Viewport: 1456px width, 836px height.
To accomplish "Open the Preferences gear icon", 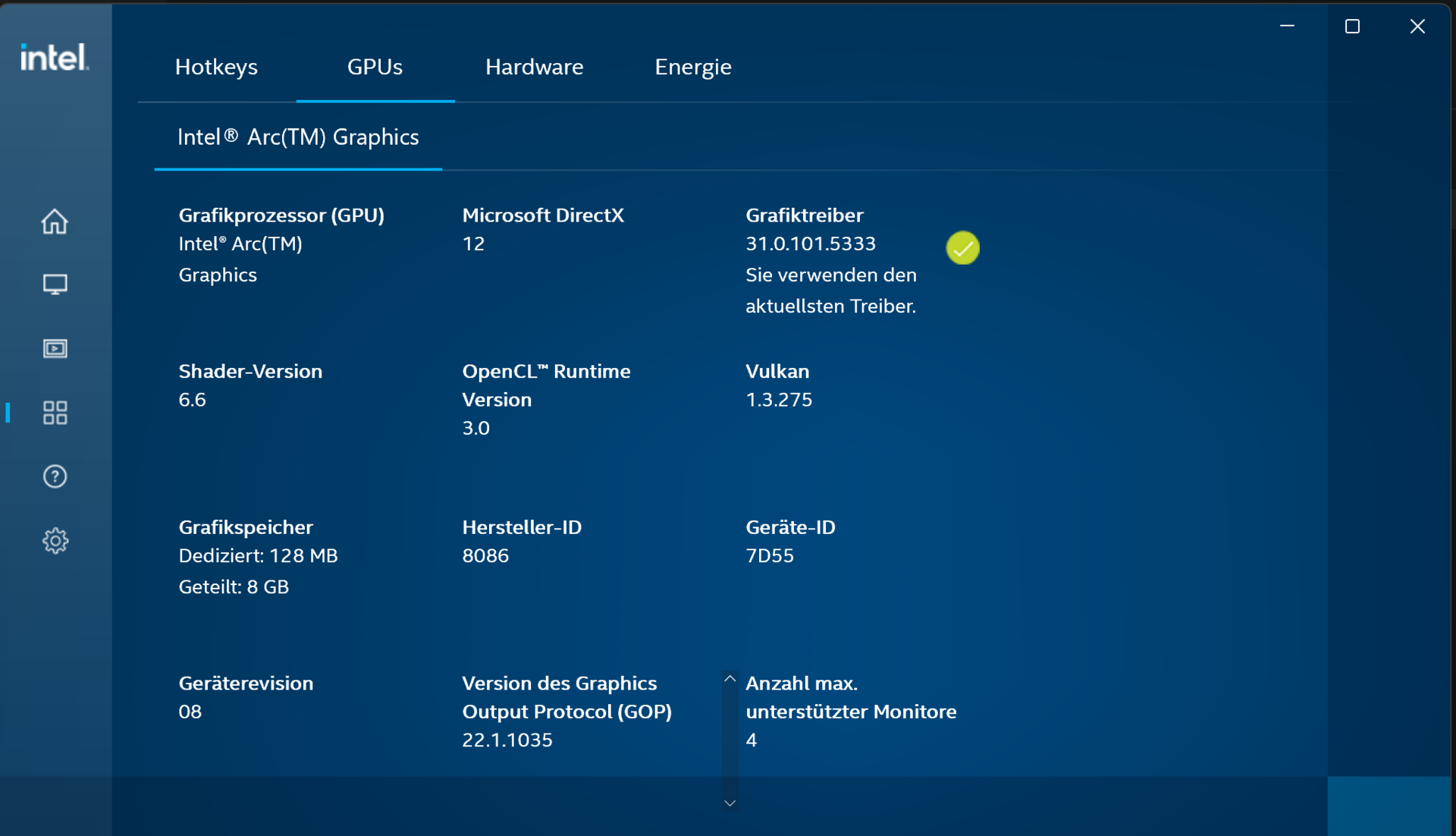I will click(55, 541).
